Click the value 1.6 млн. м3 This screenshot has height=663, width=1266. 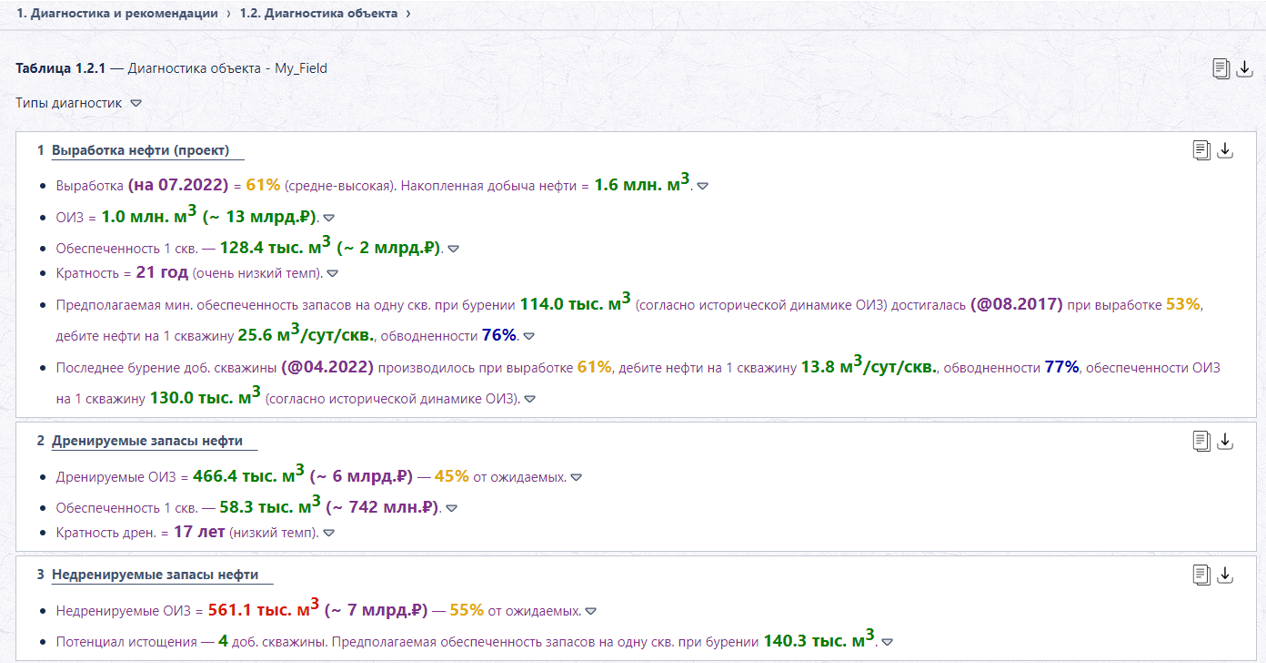point(641,184)
